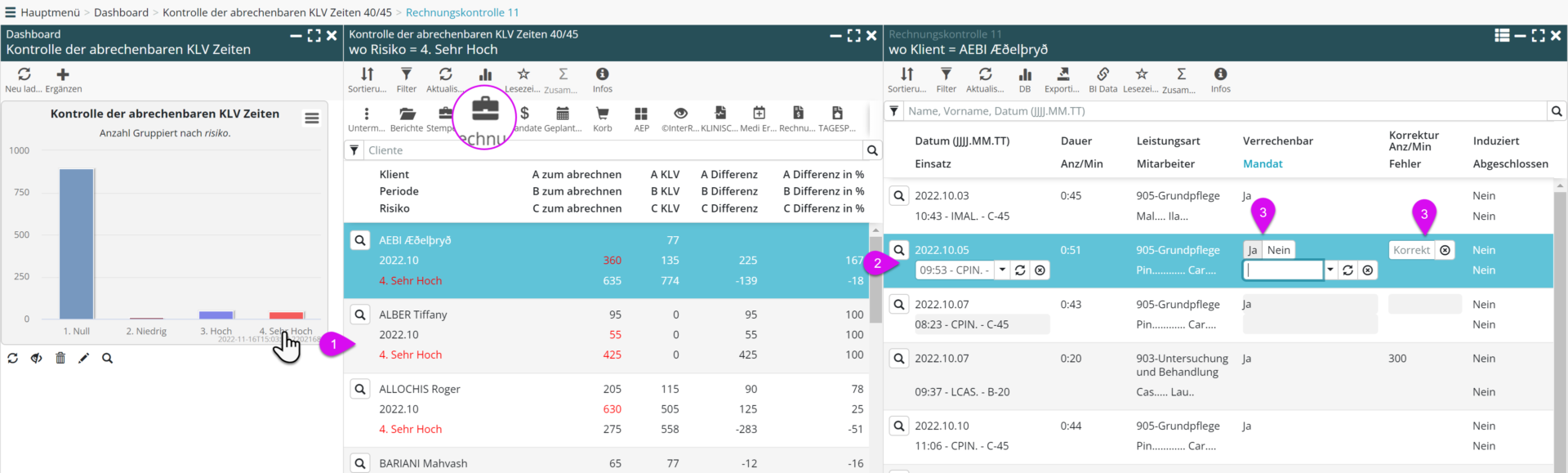Open the AEP grid icon
Screen dimensions: 1568x473
pyautogui.click(x=641, y=114)
